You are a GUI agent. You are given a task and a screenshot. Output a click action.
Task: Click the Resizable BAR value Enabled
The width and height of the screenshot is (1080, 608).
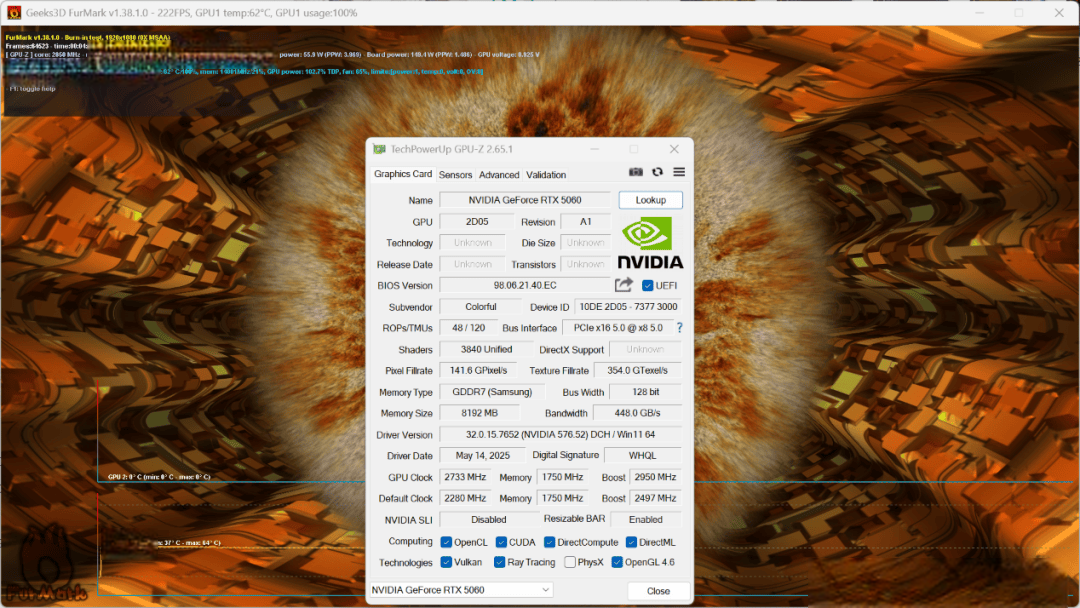click(645, 520)
